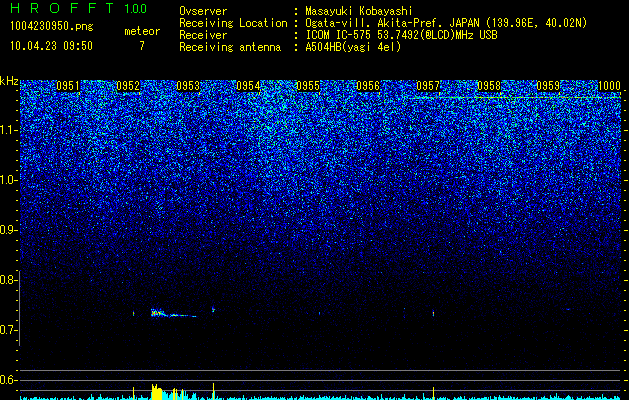629x400 pixels.
Task: Click the Ovserver label
Action: (203, 11)
